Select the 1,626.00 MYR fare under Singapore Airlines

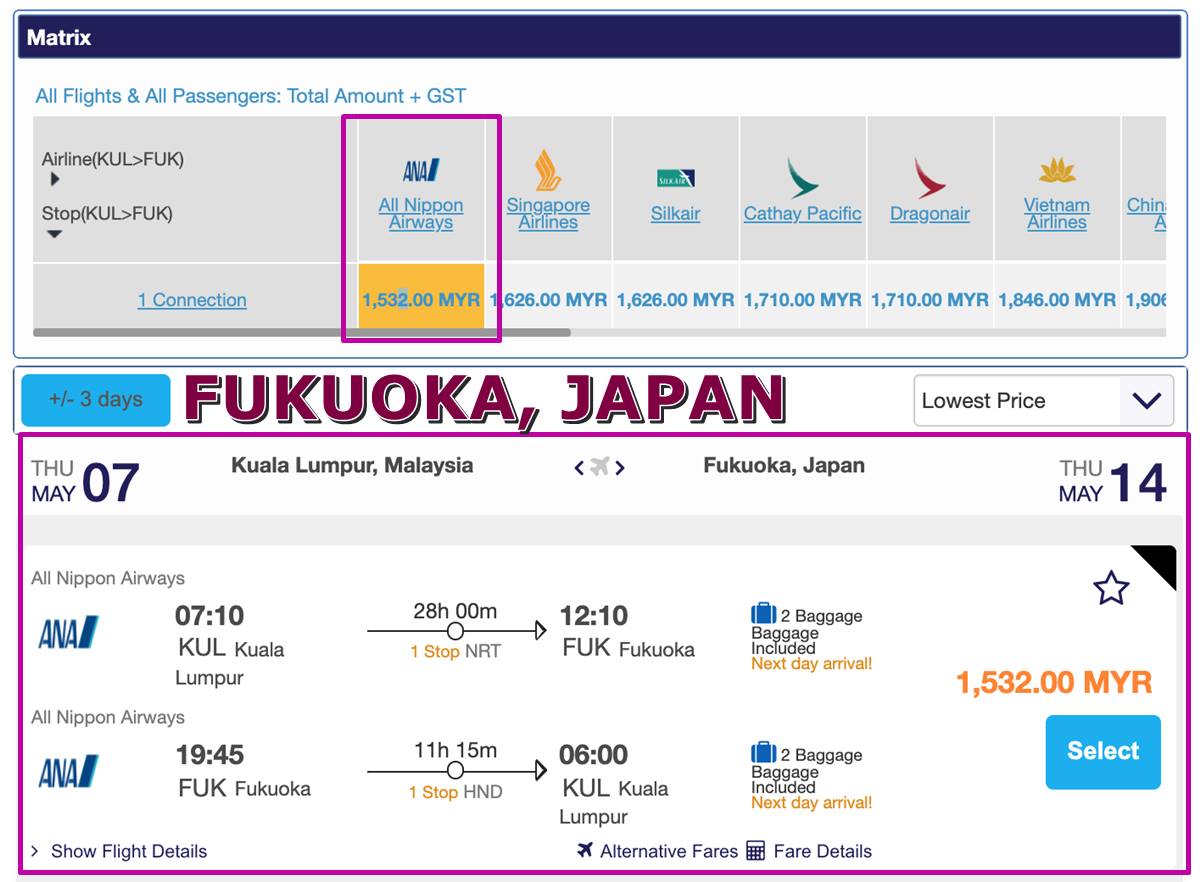(x=548, y=299)
